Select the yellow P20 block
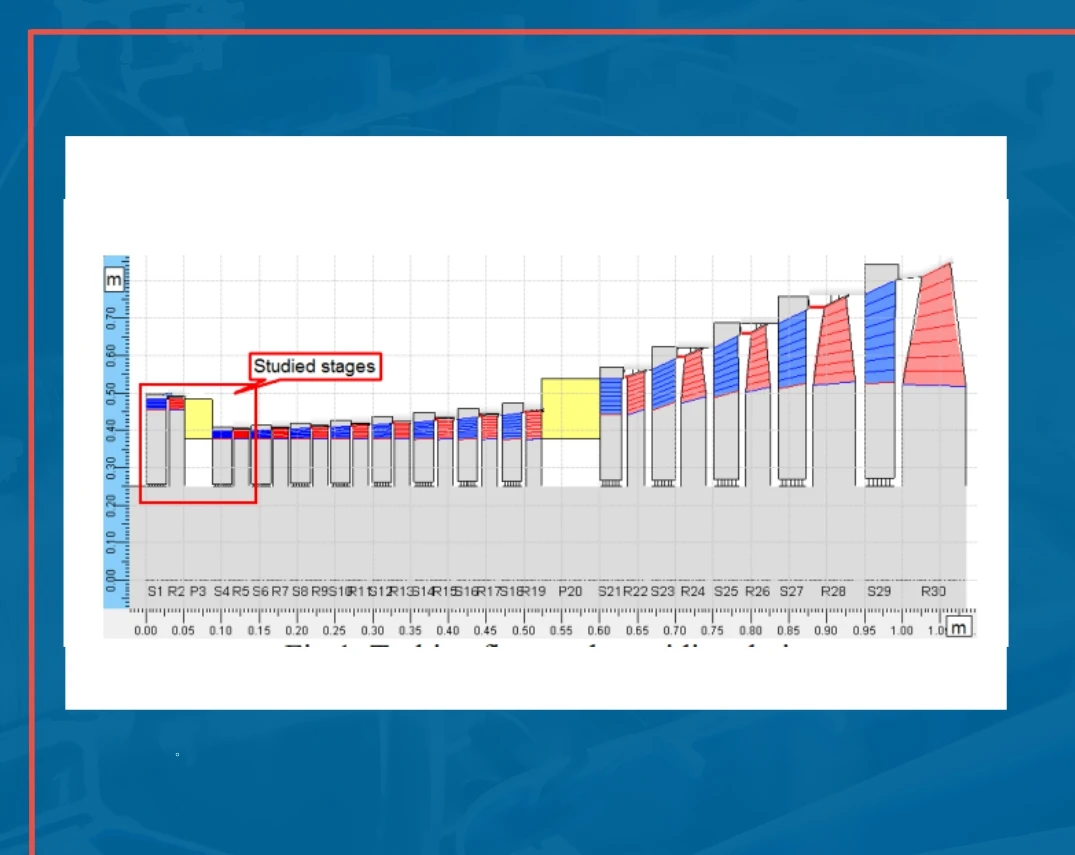 [x=570, y=408]
